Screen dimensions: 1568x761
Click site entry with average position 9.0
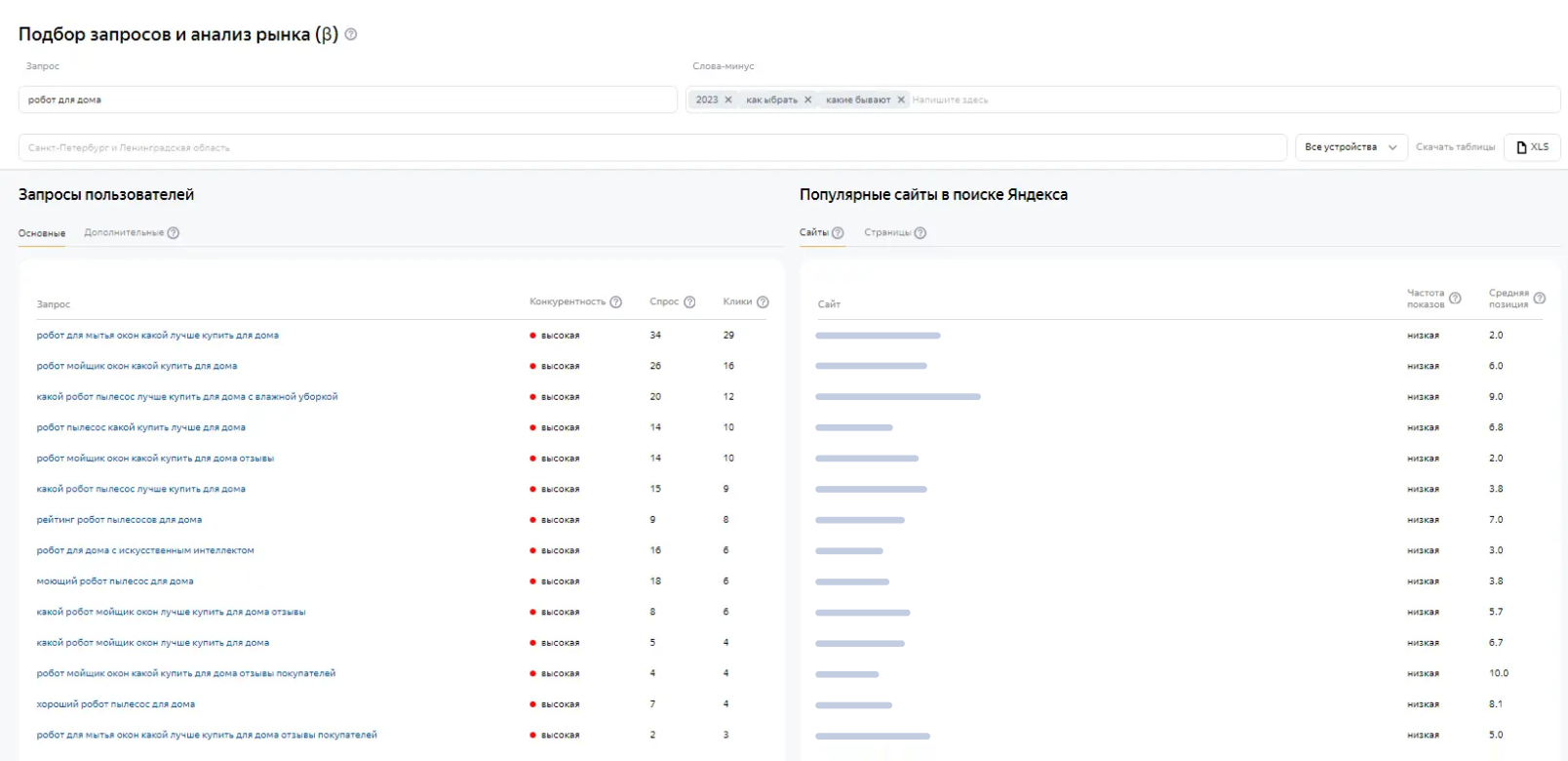[x=898, y=397]
